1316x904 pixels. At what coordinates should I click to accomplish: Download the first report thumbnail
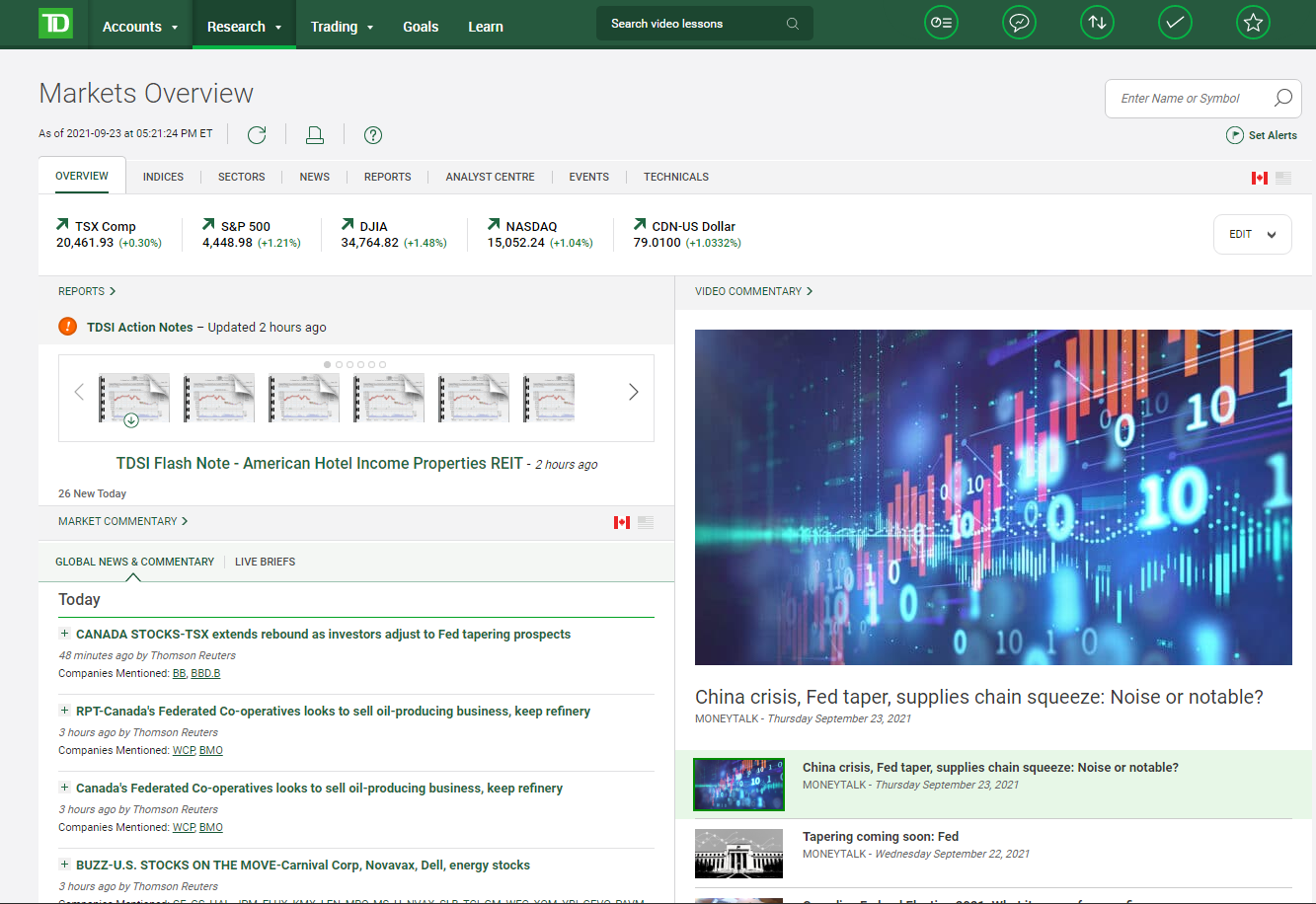(131, 420)
